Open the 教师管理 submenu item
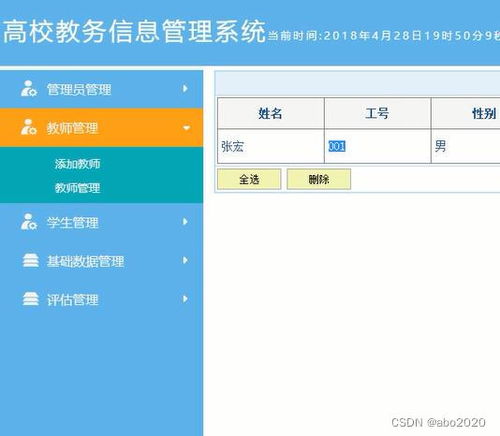 tap(78, 188)
